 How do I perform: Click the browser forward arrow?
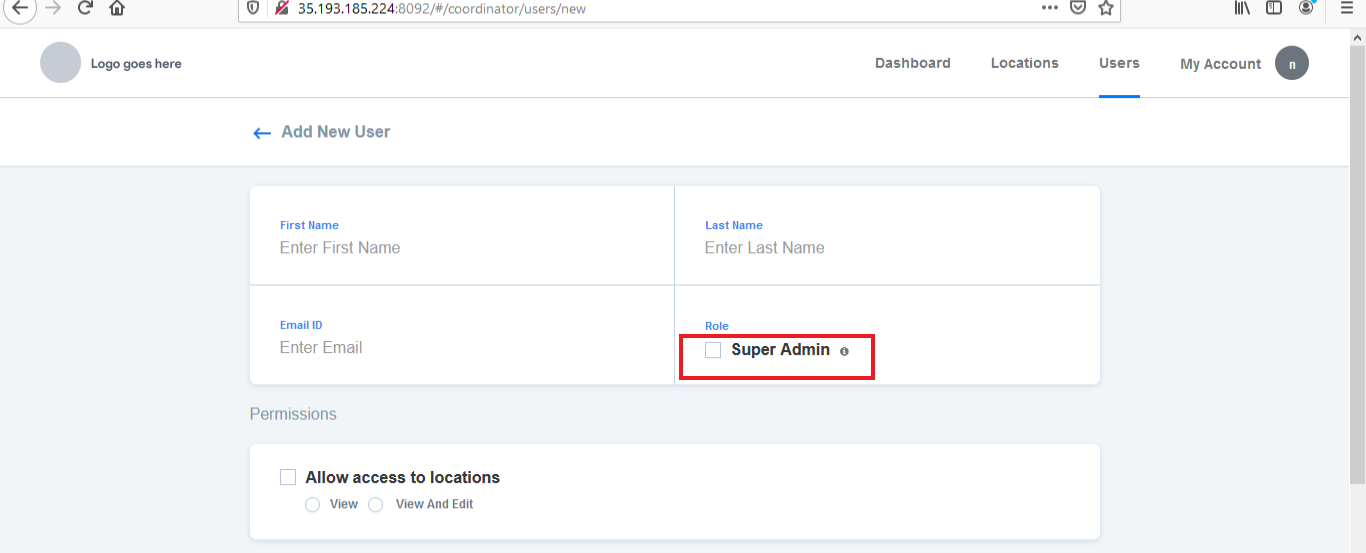54,8
